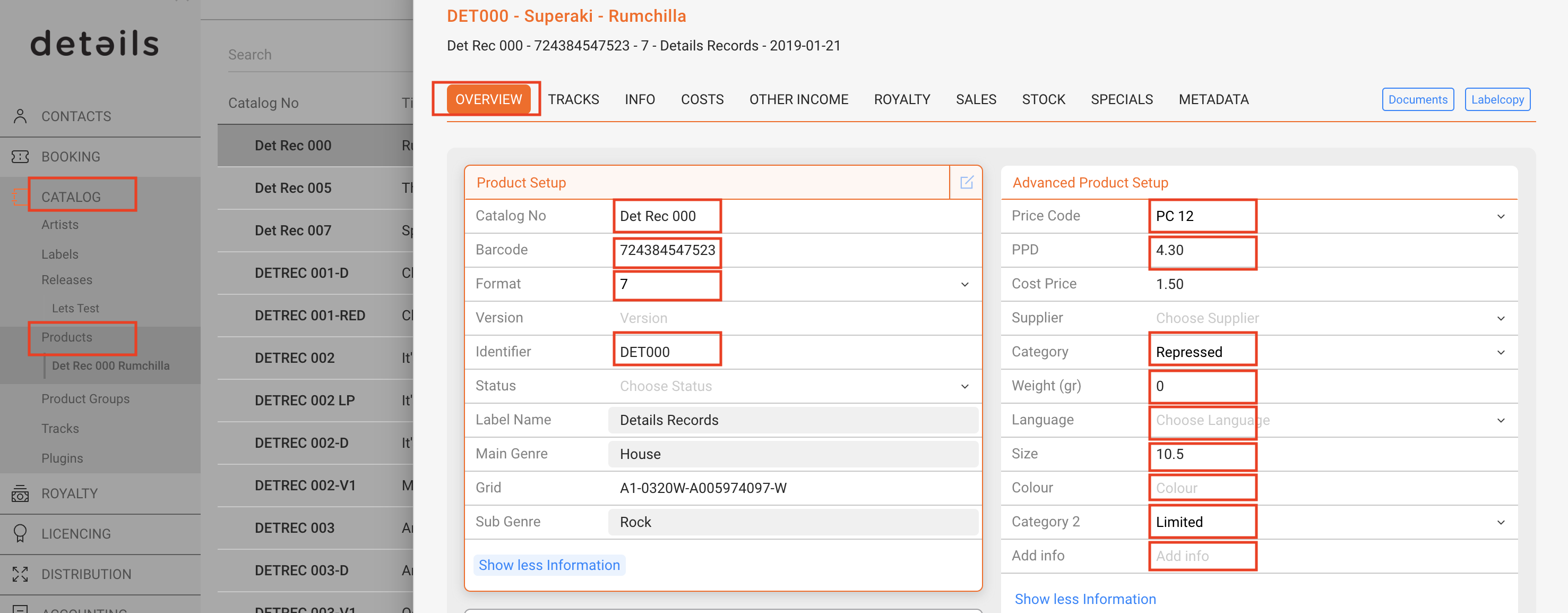Image resolution: width=1568 pixels, height=613 pixels.
Task: Open Products under Catalog
Action: [67, 337]
